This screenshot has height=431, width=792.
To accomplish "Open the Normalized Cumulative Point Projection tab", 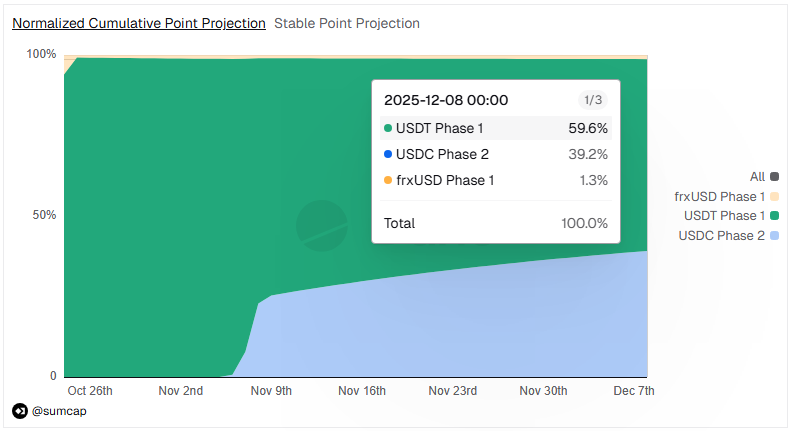I will pos(139,23).
